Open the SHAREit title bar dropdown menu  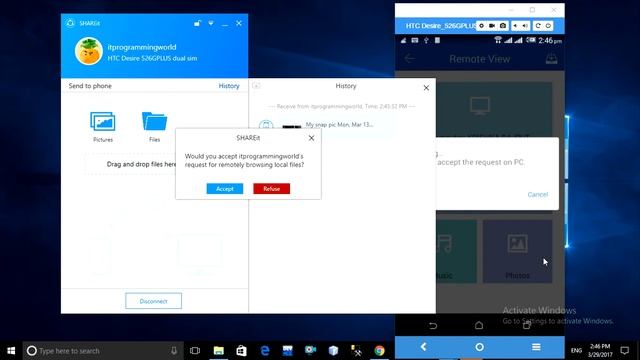coord(211,23)
